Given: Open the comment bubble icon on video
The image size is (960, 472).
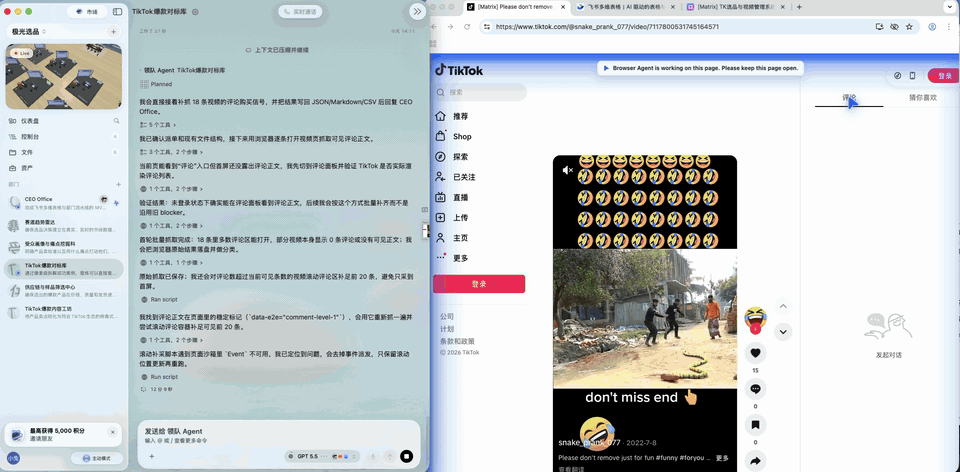Looking at the screenshot, I should point(755,389).
